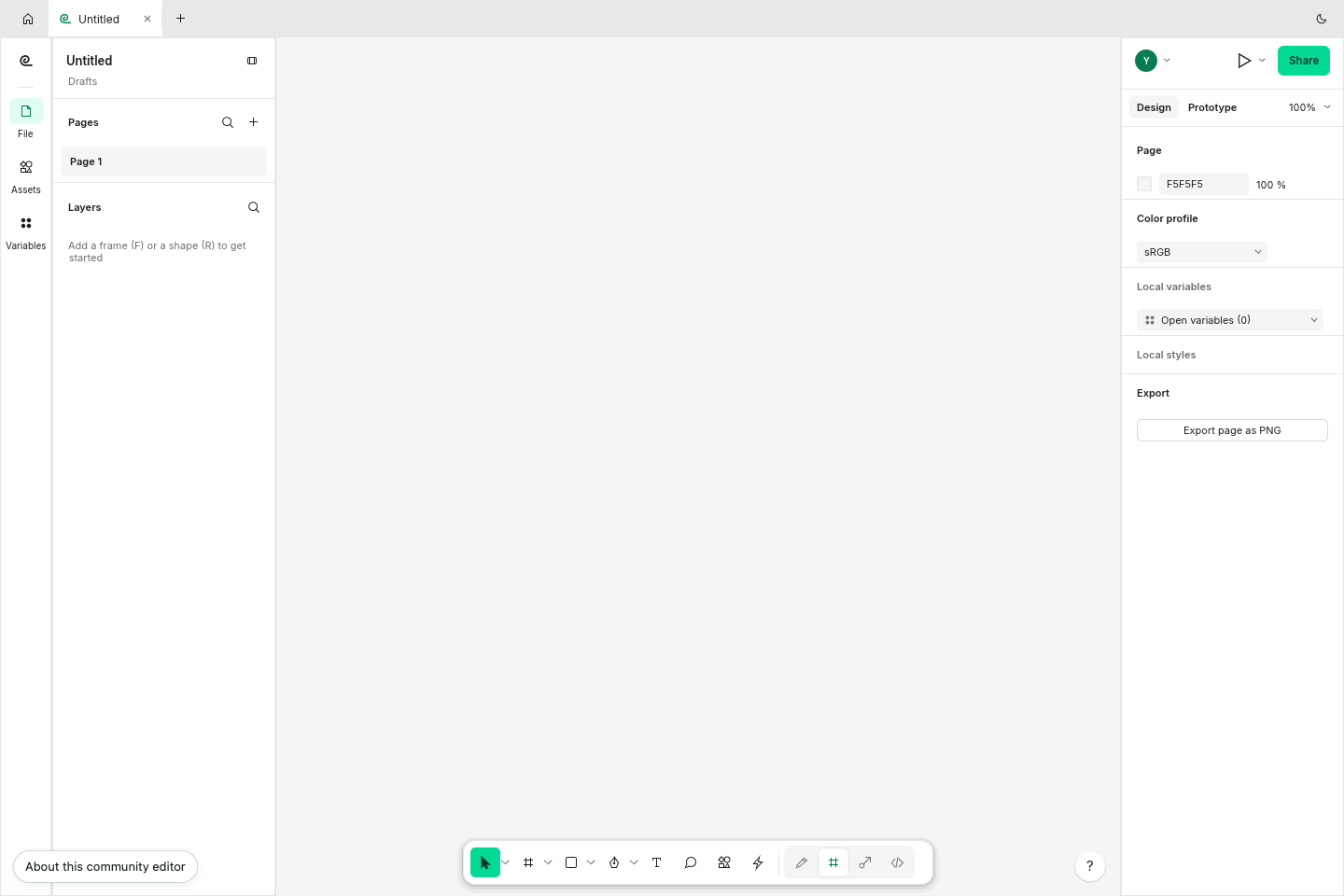Select the Pen tool
This screenshot has width=1344, height=896.
pyautogui.click(x=614, y=862)
